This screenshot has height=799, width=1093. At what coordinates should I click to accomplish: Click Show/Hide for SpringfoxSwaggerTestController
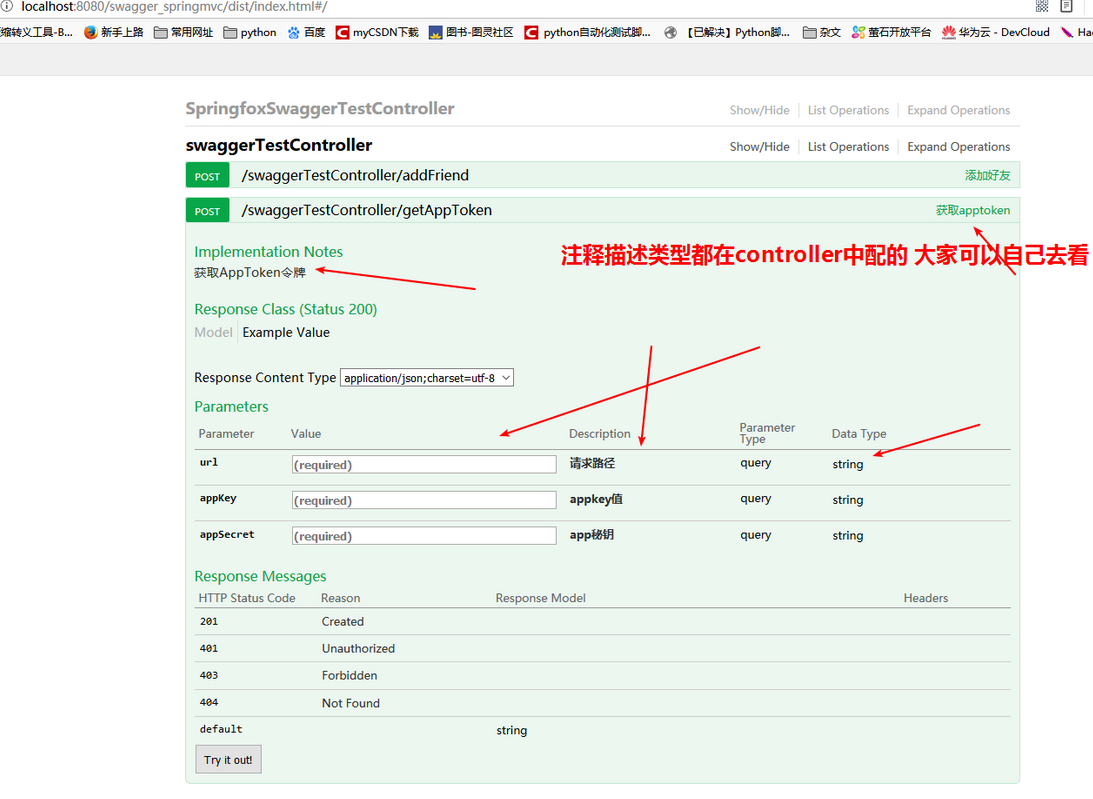759,110
